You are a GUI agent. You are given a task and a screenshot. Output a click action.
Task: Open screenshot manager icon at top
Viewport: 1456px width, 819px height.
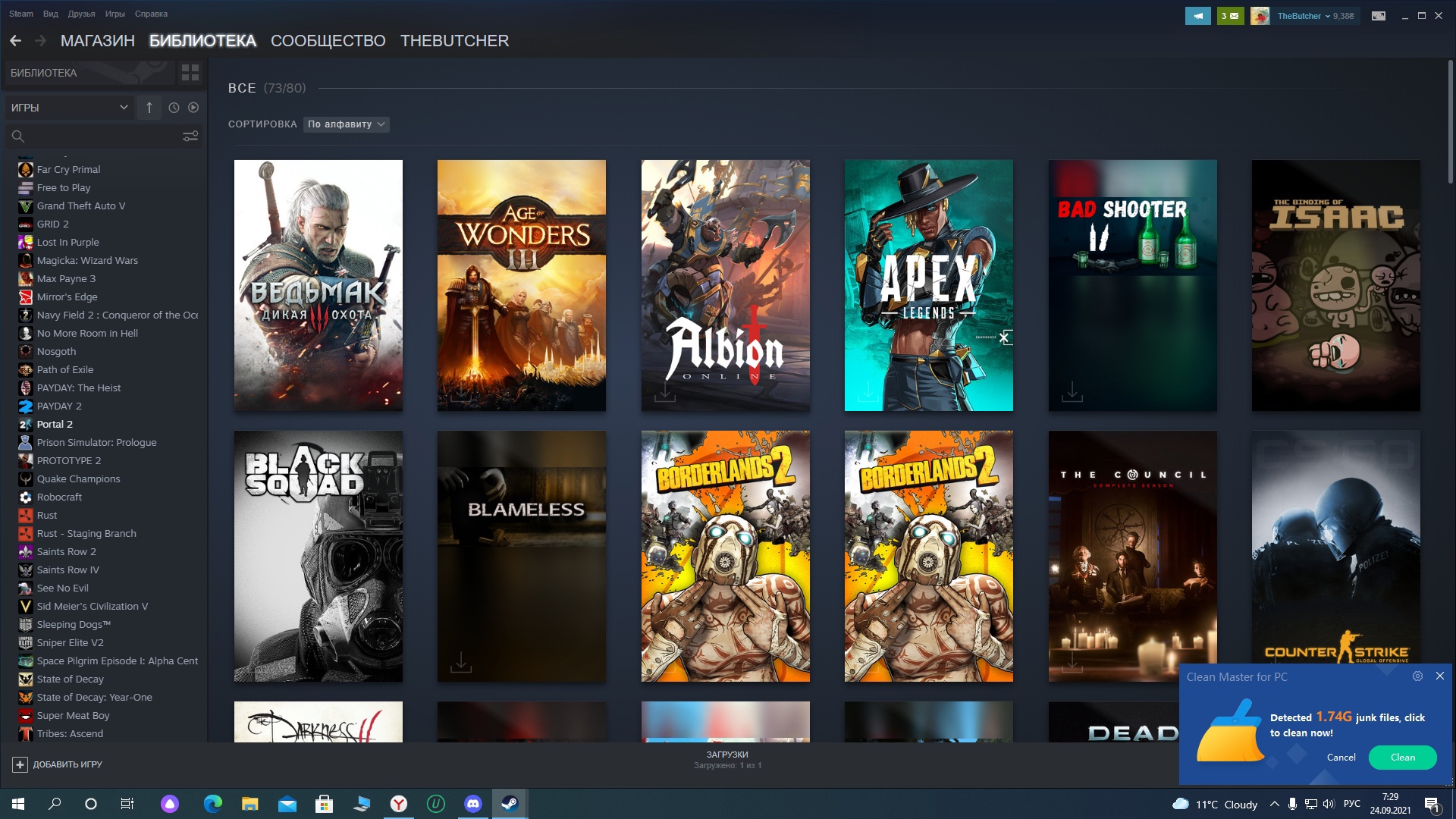[1379, 16]
